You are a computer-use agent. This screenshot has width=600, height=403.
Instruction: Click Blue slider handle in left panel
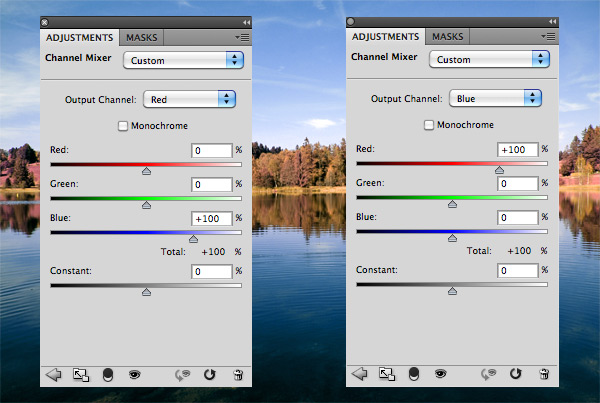(193, 239)
